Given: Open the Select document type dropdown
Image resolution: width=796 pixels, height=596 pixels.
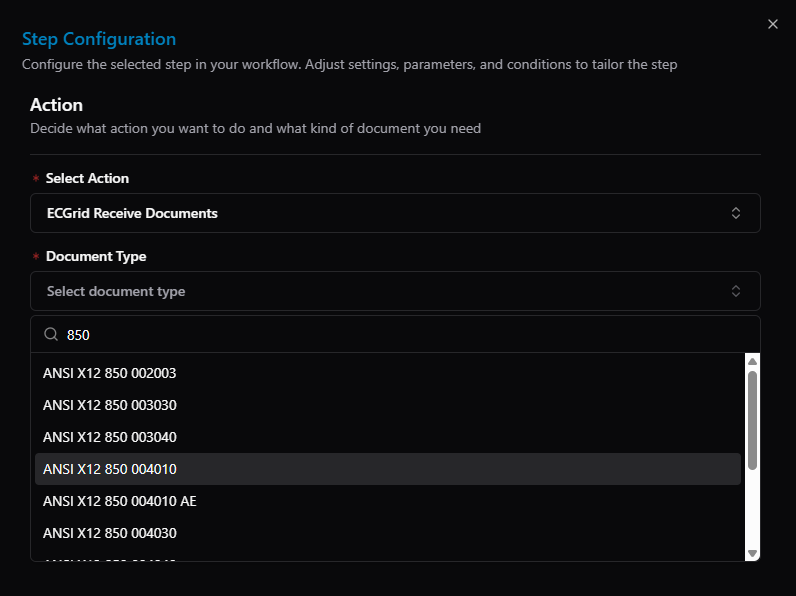Looking at the screenshot, I should click(x=395, y=291).
